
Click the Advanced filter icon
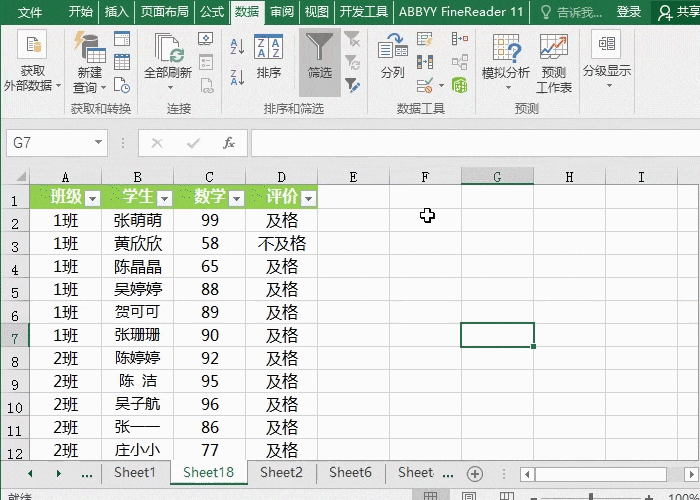point(352,85)
